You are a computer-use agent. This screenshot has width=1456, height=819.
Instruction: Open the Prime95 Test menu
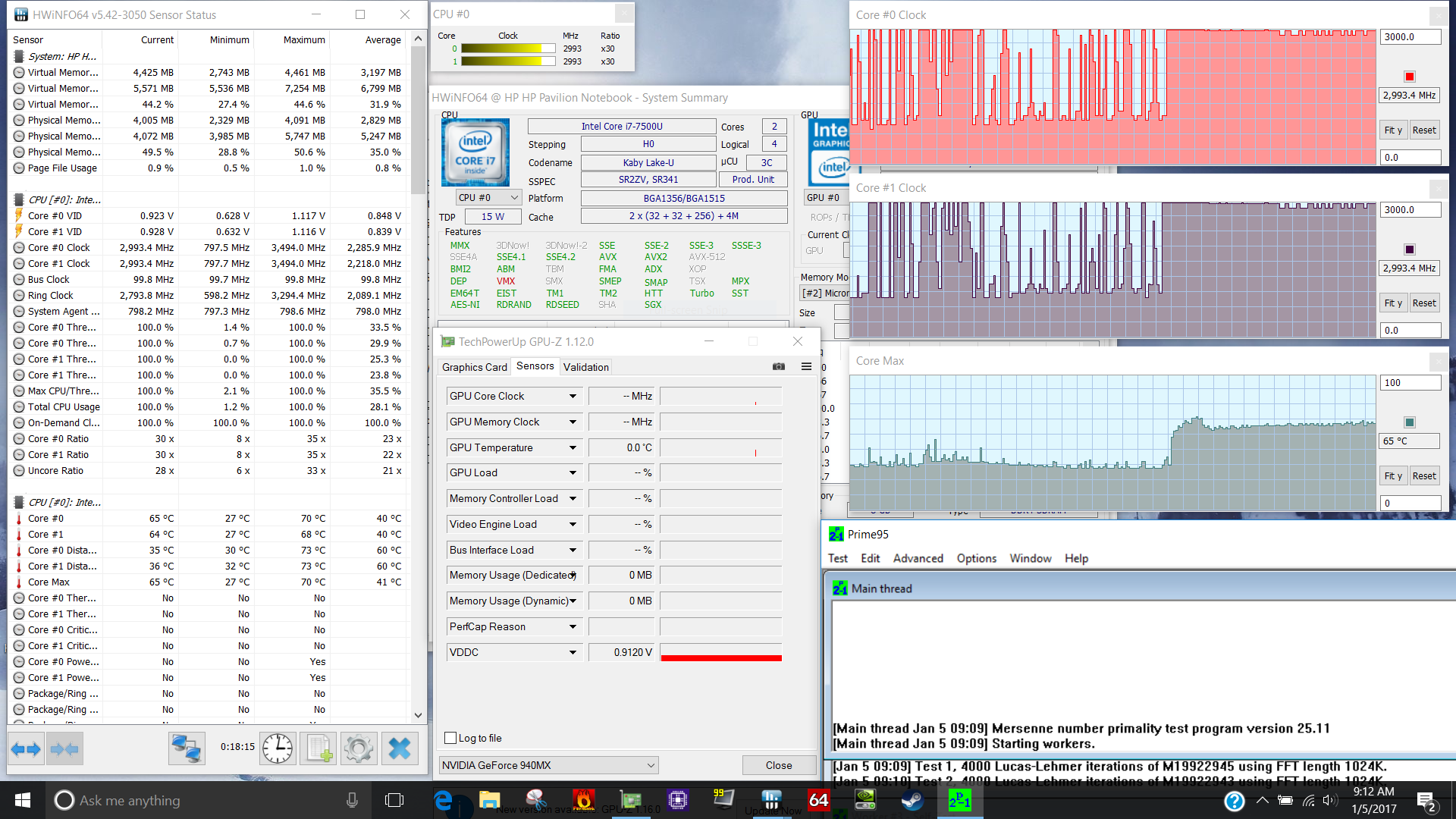838,558
